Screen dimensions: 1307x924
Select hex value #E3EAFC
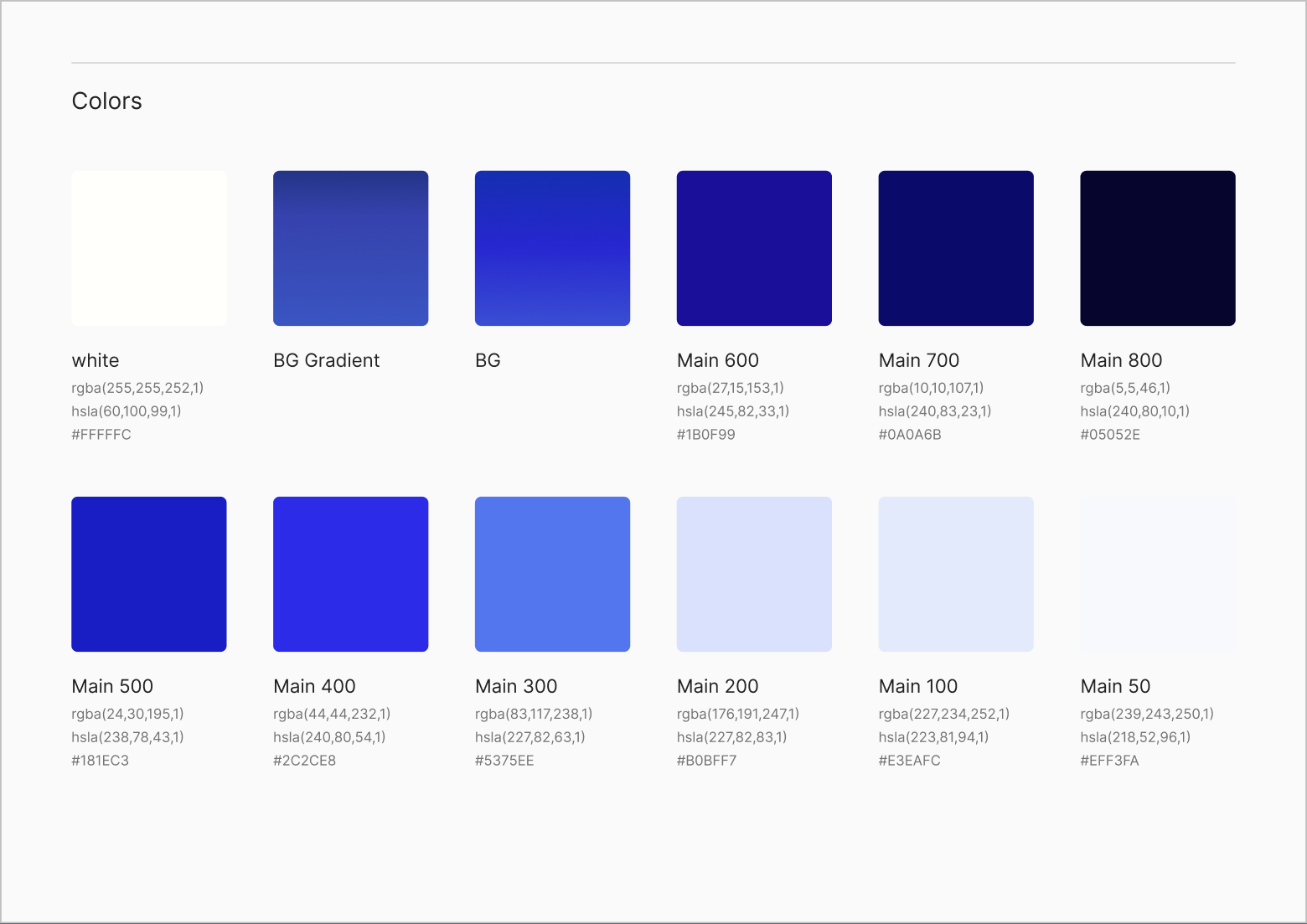[x=910, y=761]
